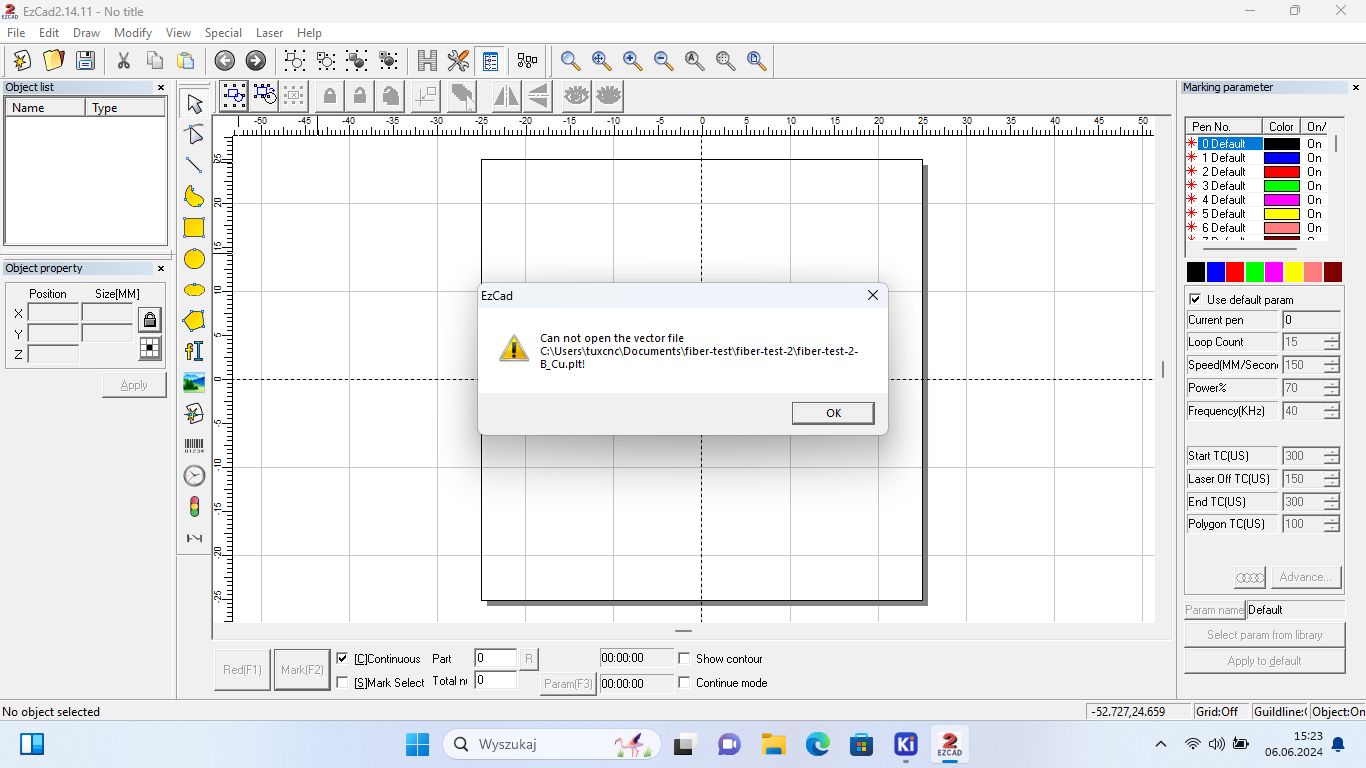Click the first magnifier zoom icon

570,60
